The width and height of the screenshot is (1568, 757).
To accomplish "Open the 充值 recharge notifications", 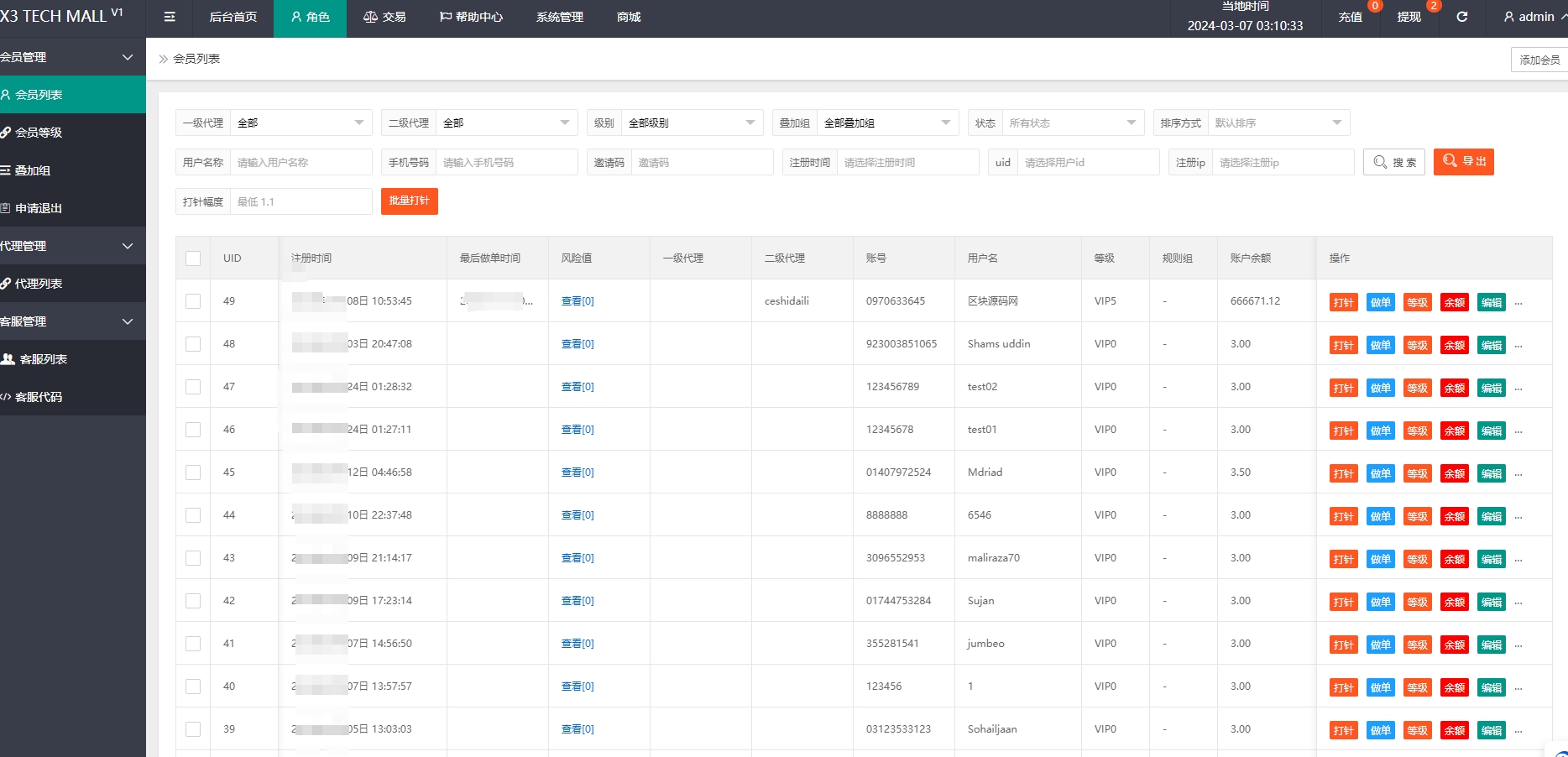I will 1350,17.
